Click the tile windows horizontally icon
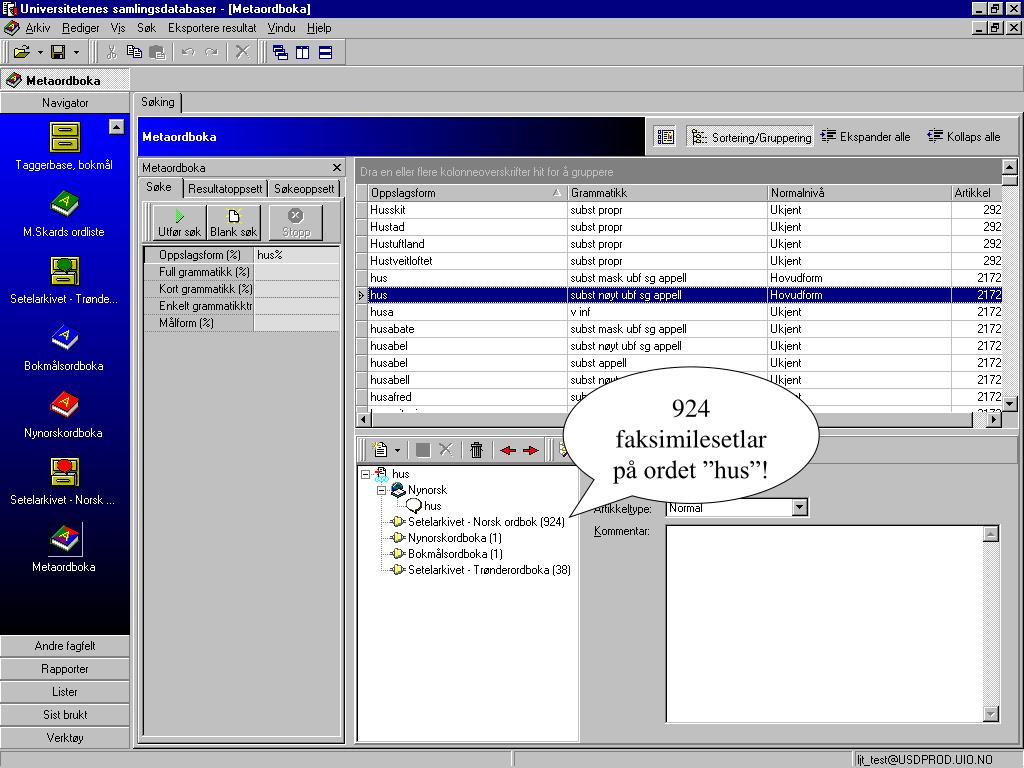This screenshot has height=768, width=1024. pyautogui.click(x=325, y=52)
